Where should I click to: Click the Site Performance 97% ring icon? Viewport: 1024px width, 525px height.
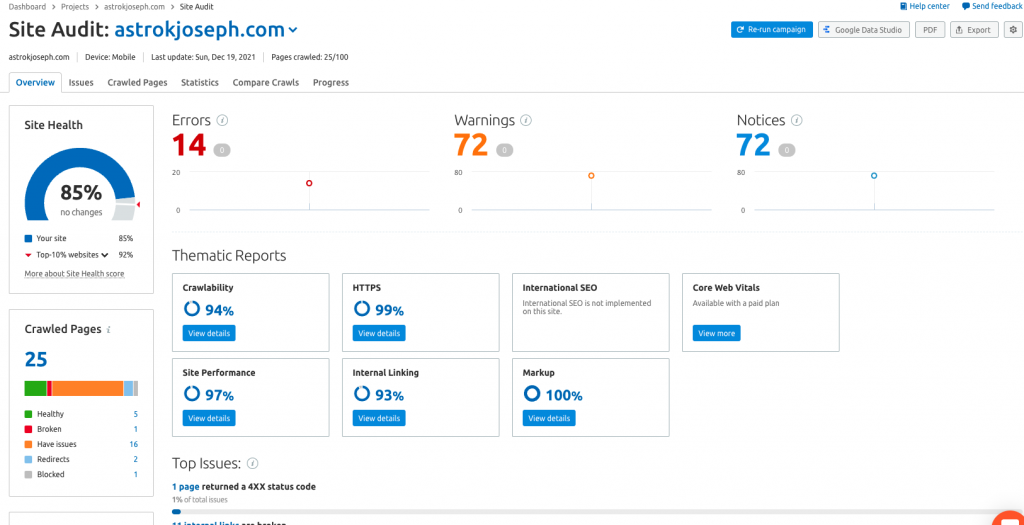click(x=192, y=394)
